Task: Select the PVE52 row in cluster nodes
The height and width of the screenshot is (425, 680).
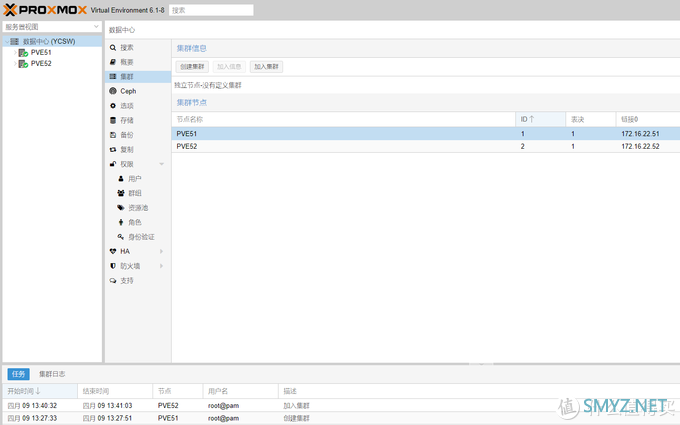Action: 426,146
